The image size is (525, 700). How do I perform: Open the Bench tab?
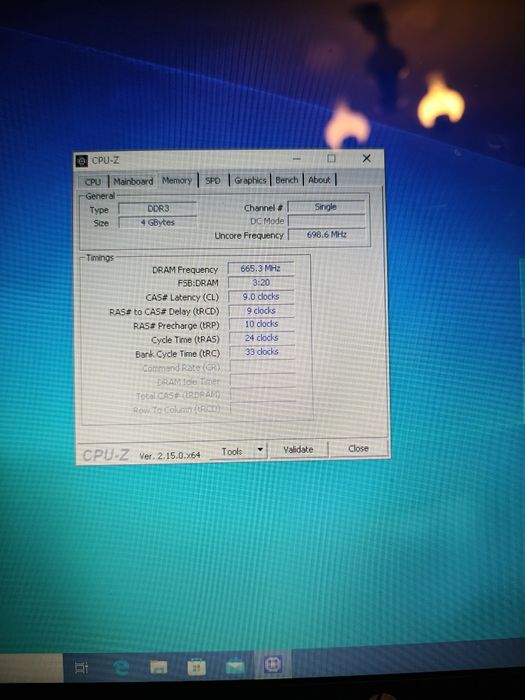click(287, 179)
